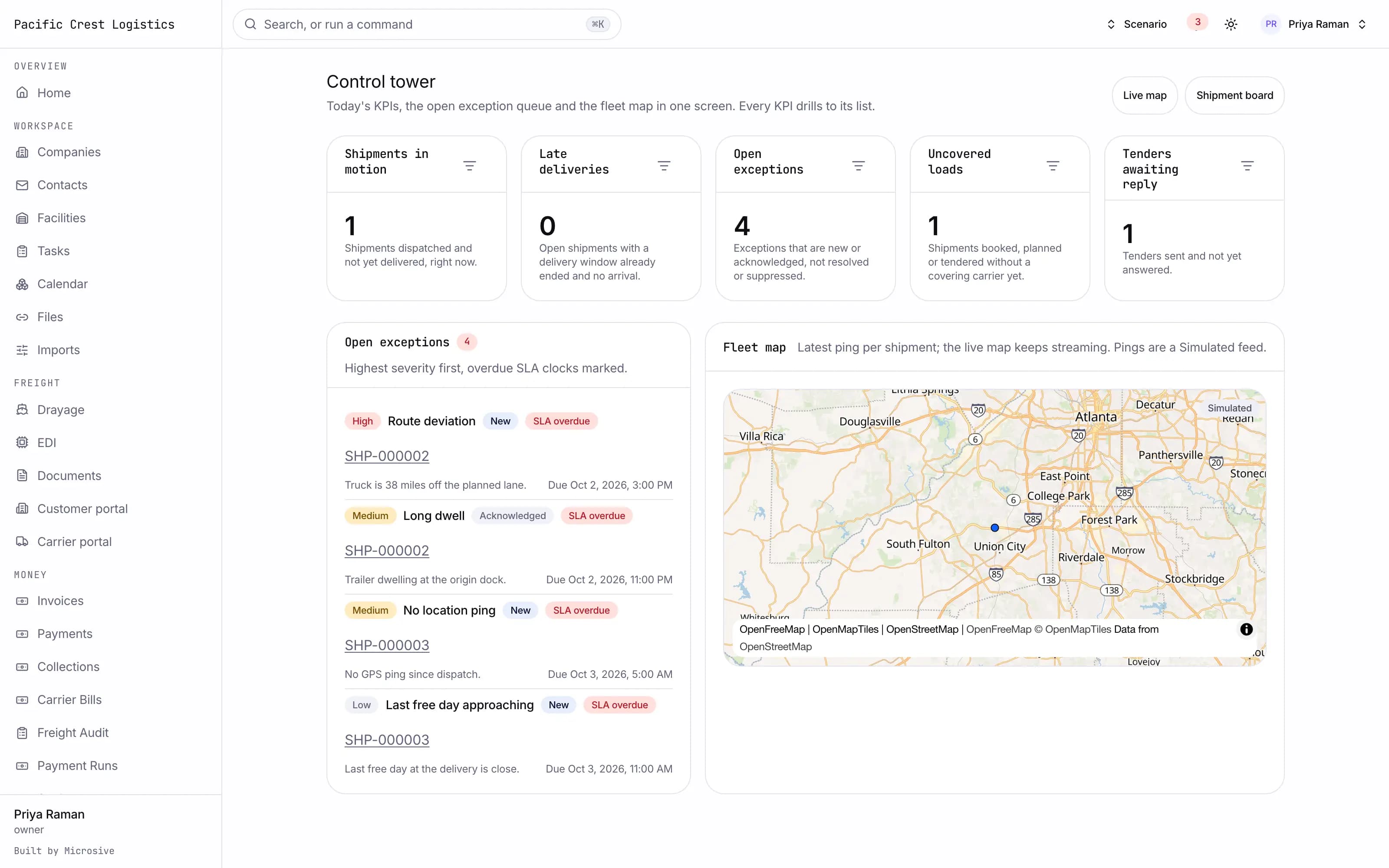Screen dimensions: 1389x868
Task: Click the Drayage sidebar icon
Action: coord(22,409)
